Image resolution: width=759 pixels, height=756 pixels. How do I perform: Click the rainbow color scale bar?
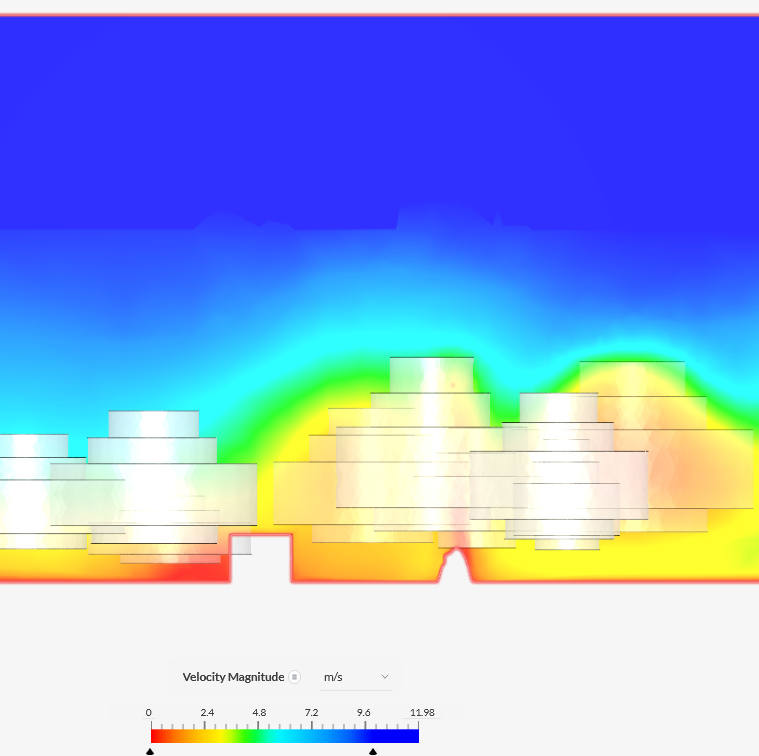pyautogui.click(x=285, y=736)
